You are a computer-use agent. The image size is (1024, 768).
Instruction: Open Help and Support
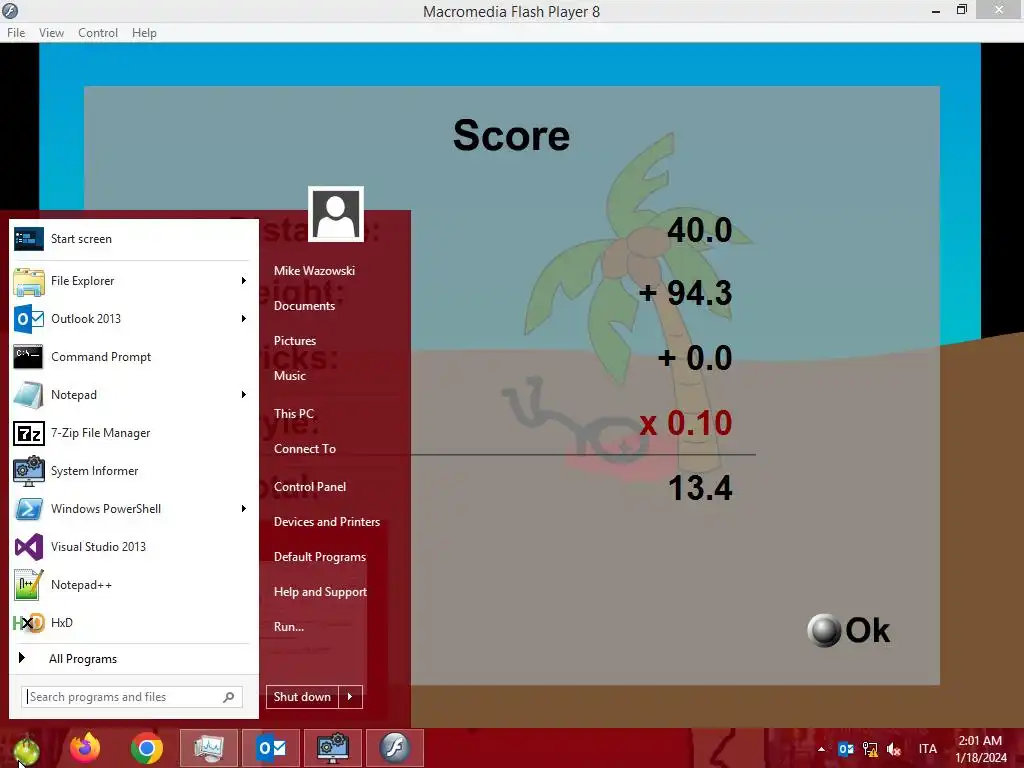pyautogui.click(x=320, y=592)
